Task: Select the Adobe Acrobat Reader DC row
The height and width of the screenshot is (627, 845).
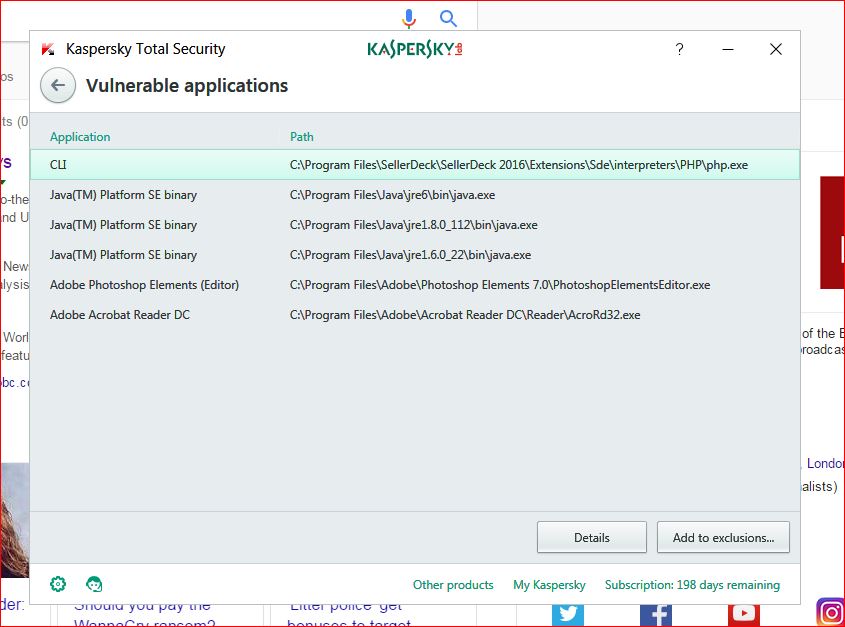Action: tap(414, 315)
